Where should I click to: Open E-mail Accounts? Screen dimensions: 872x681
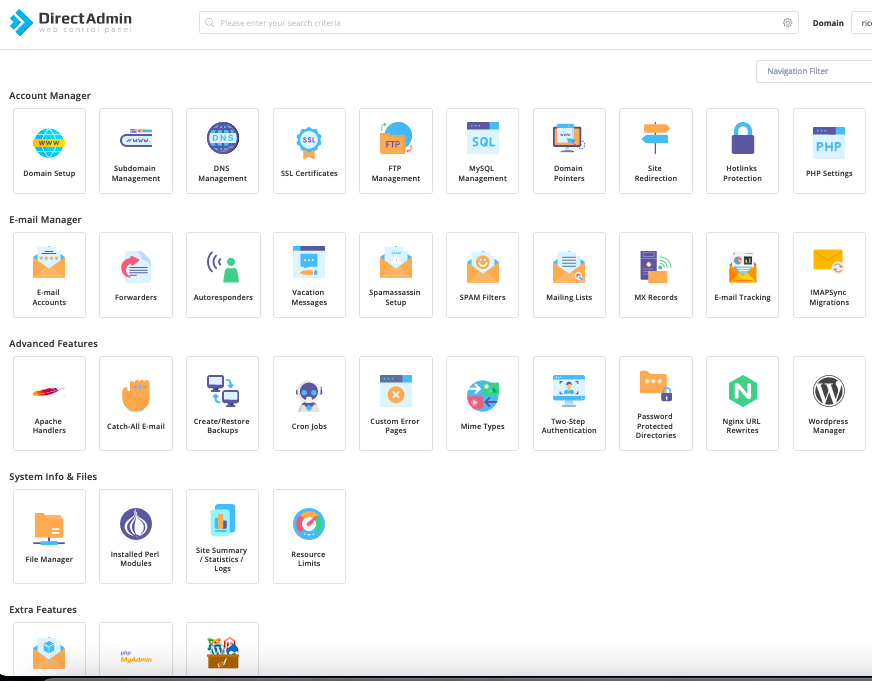(x=49, y=275)
